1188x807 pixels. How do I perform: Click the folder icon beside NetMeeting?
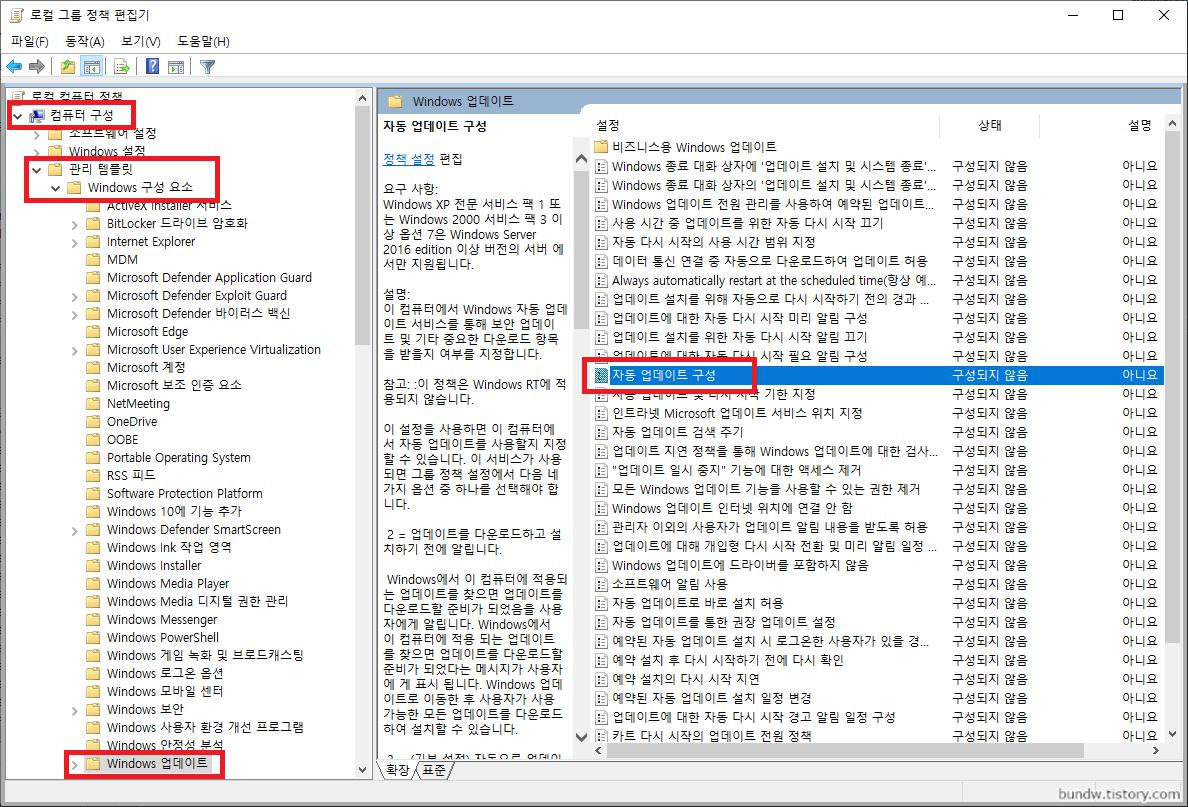[x=93, y=403]
